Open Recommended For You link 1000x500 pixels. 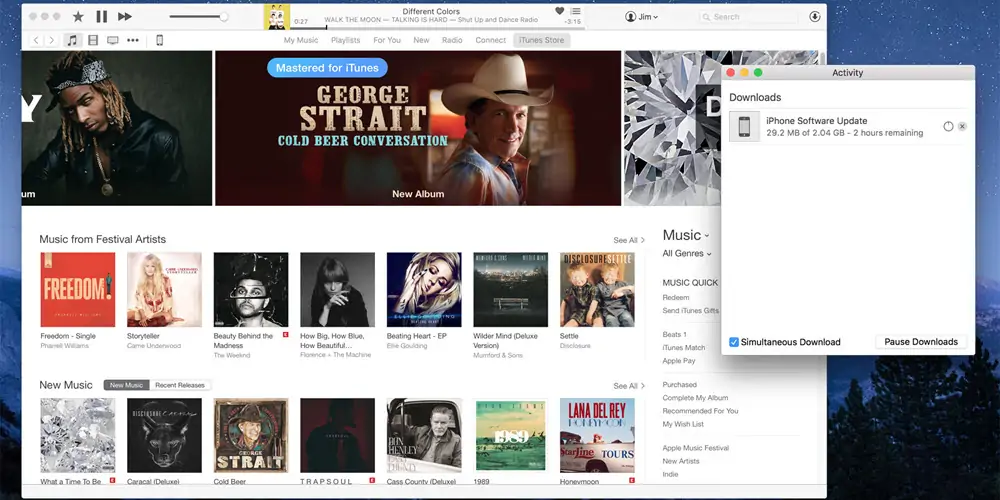[x=700, y=411]
